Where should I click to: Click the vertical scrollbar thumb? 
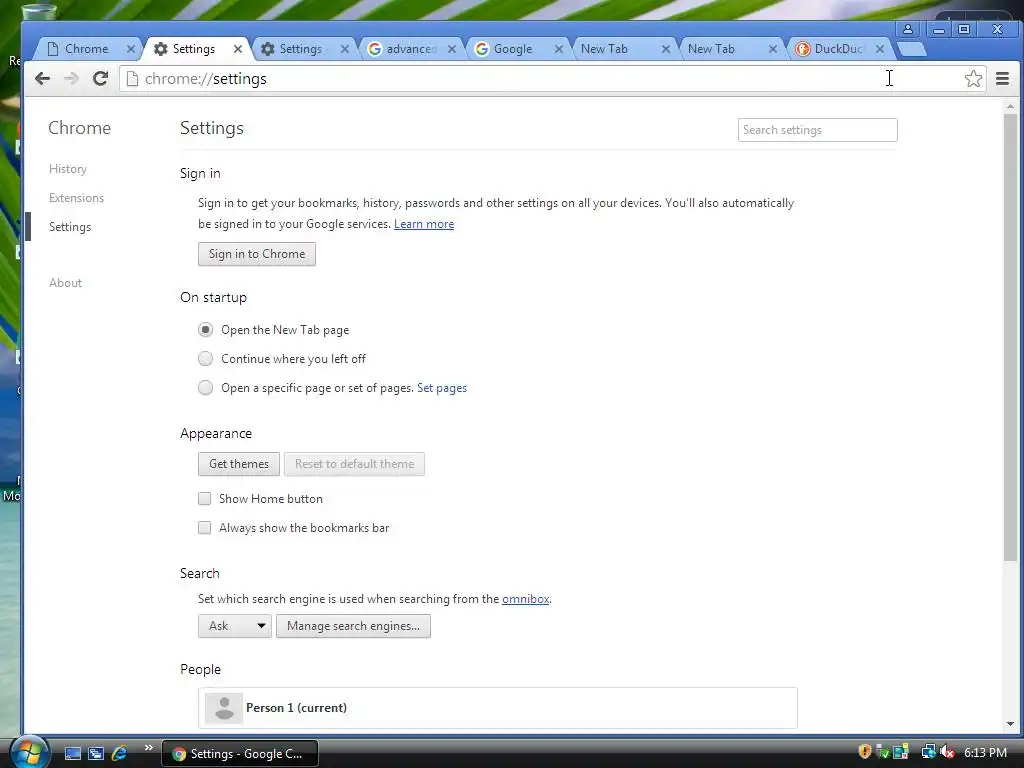tap(1010, 336)
